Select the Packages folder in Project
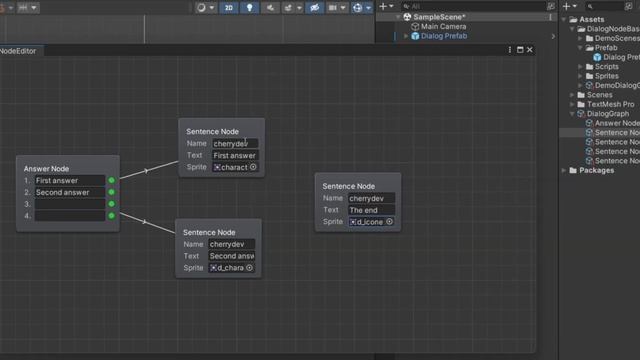This screenshot has height=360, width=640. (x=596, y=170)
